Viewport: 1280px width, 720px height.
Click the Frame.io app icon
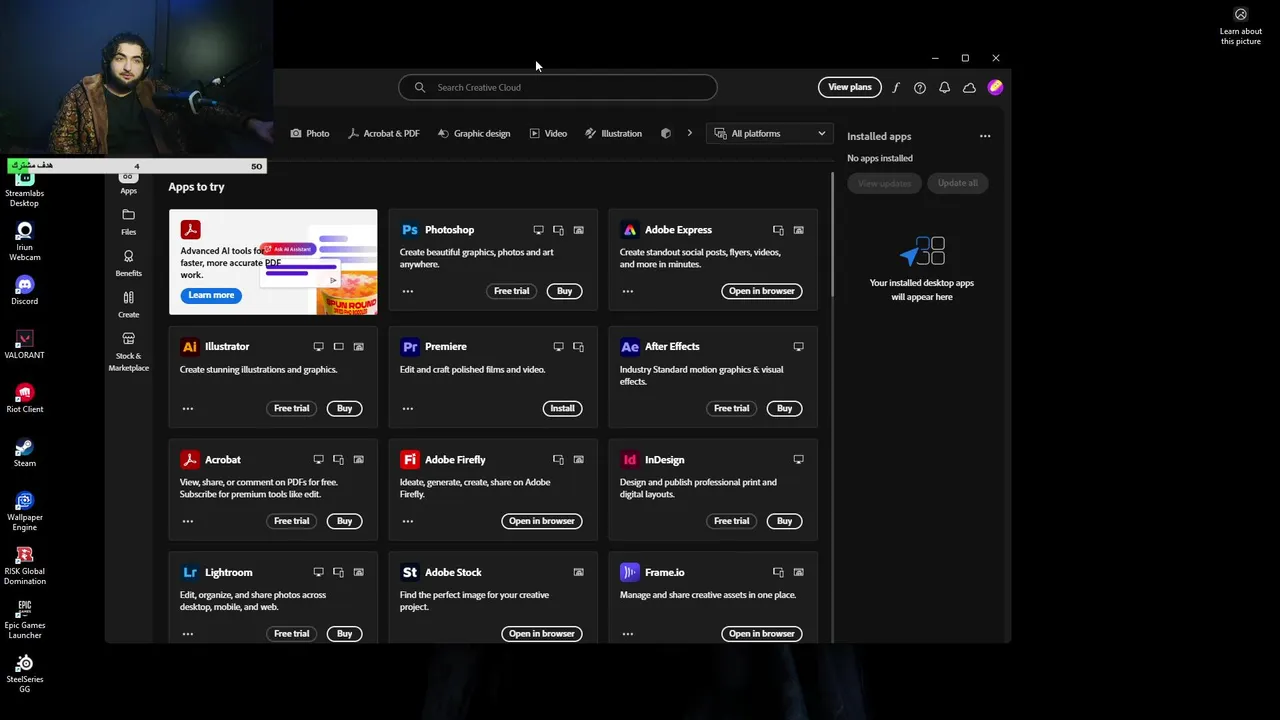tap(629, 573)
